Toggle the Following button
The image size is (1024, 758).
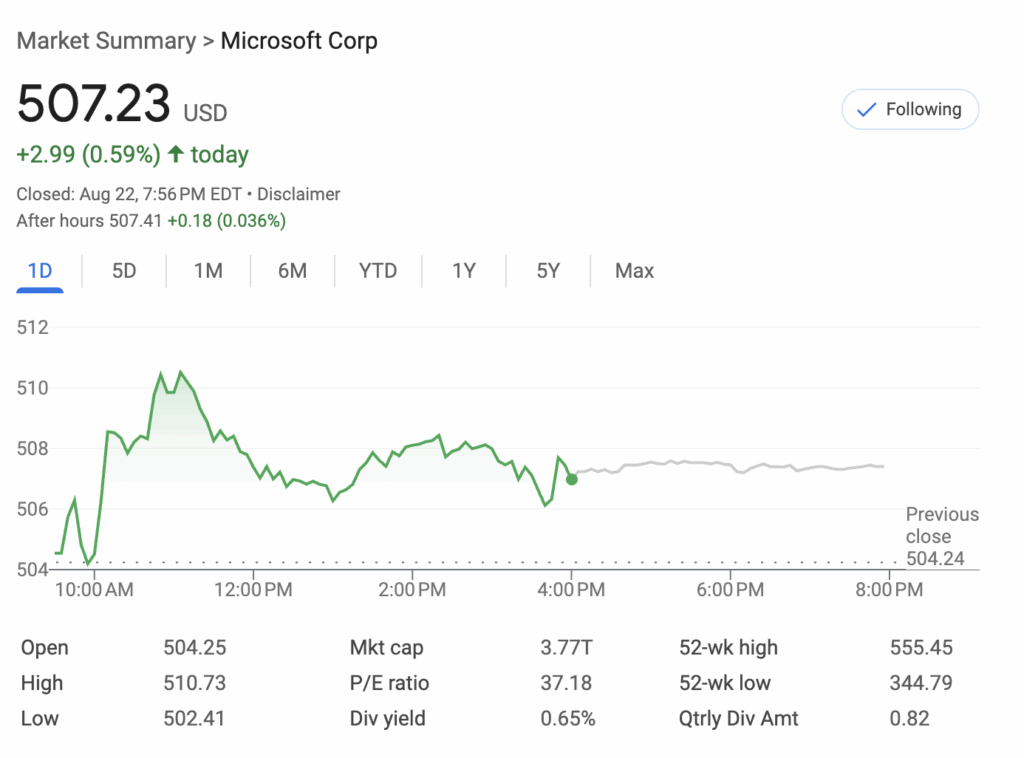[910, 109]
